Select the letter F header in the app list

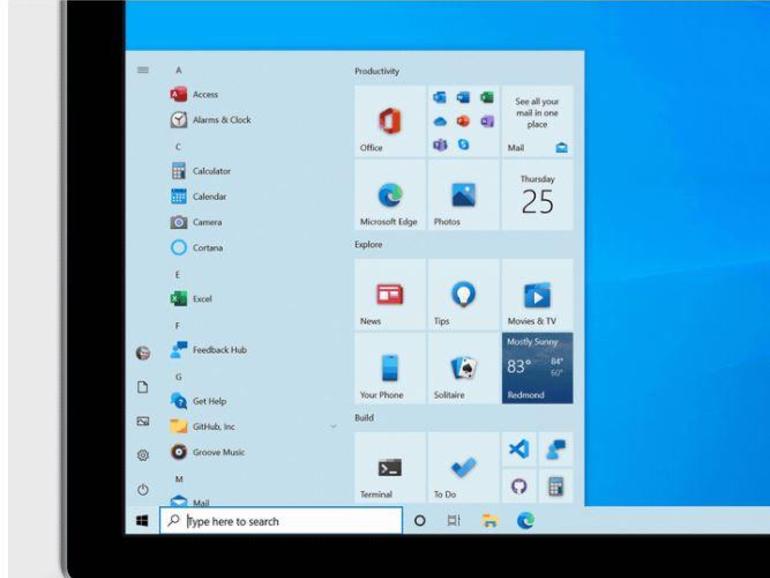click(178, 326)
